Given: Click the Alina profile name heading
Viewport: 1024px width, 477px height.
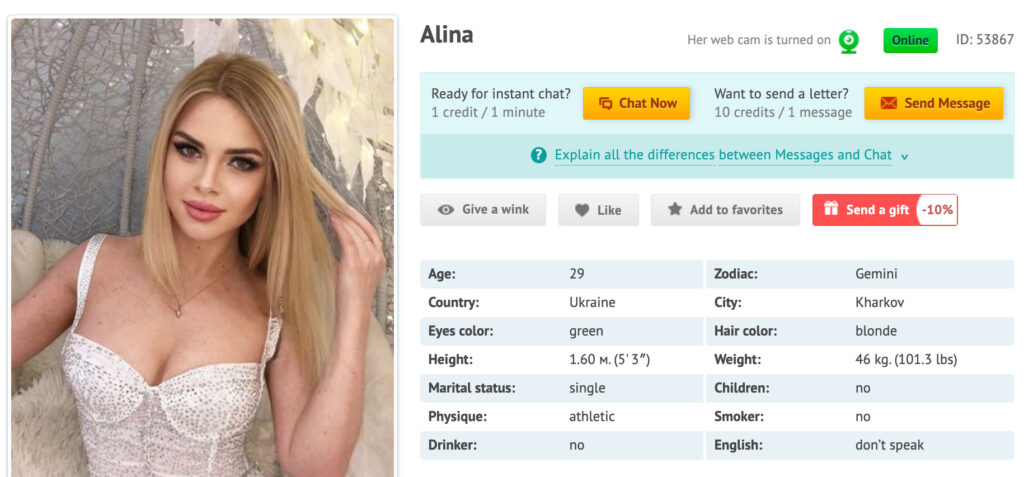Looking at the screenshot, I should point(446,35).
